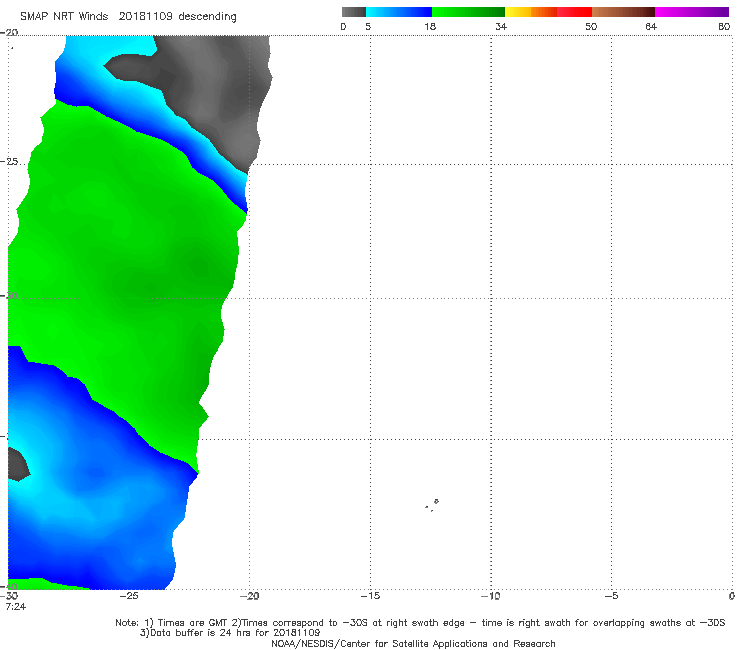740x650 pixels.
Task: Click the note line starting 'Note: 1) Times are GMT'
Action: point(420,623)
